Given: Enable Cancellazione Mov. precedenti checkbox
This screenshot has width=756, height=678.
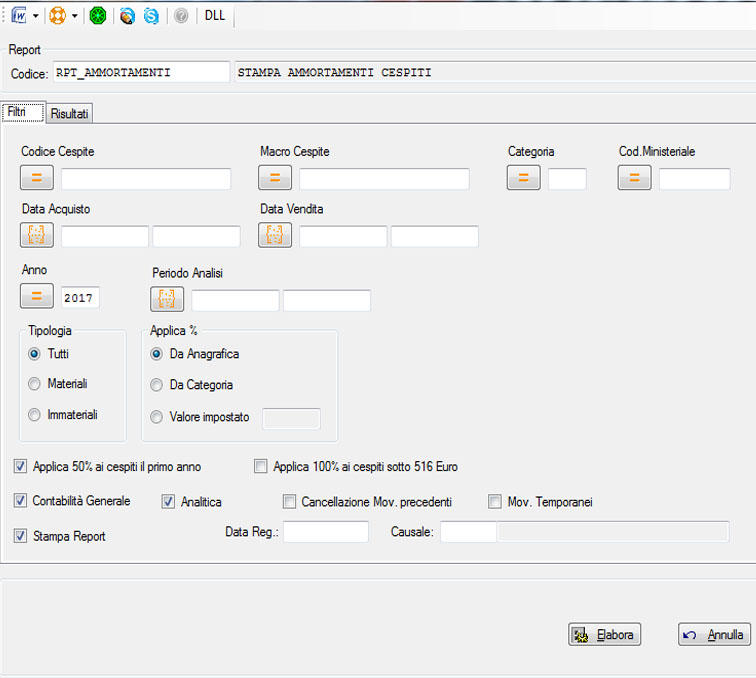Looking at the screenshot, I should 289,502.
